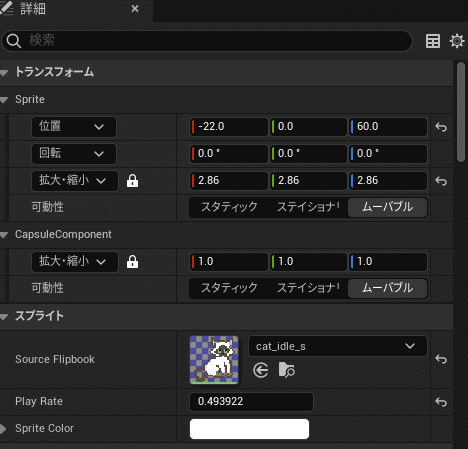Toggle CapsuleComponent scale ratio lock
Screen dimensions: 468x449
pyautogui.click(x=132, y=262)
